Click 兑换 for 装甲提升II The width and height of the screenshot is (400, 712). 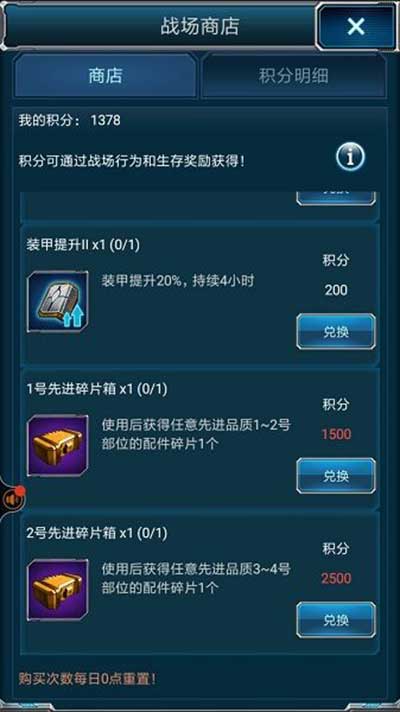coord(336,331)
